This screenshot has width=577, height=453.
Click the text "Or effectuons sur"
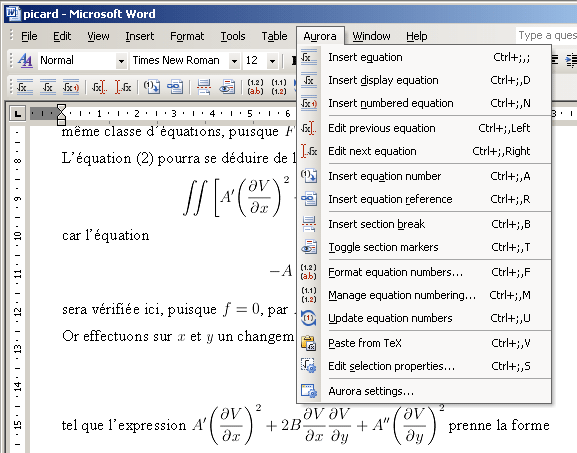pos(117,336)
